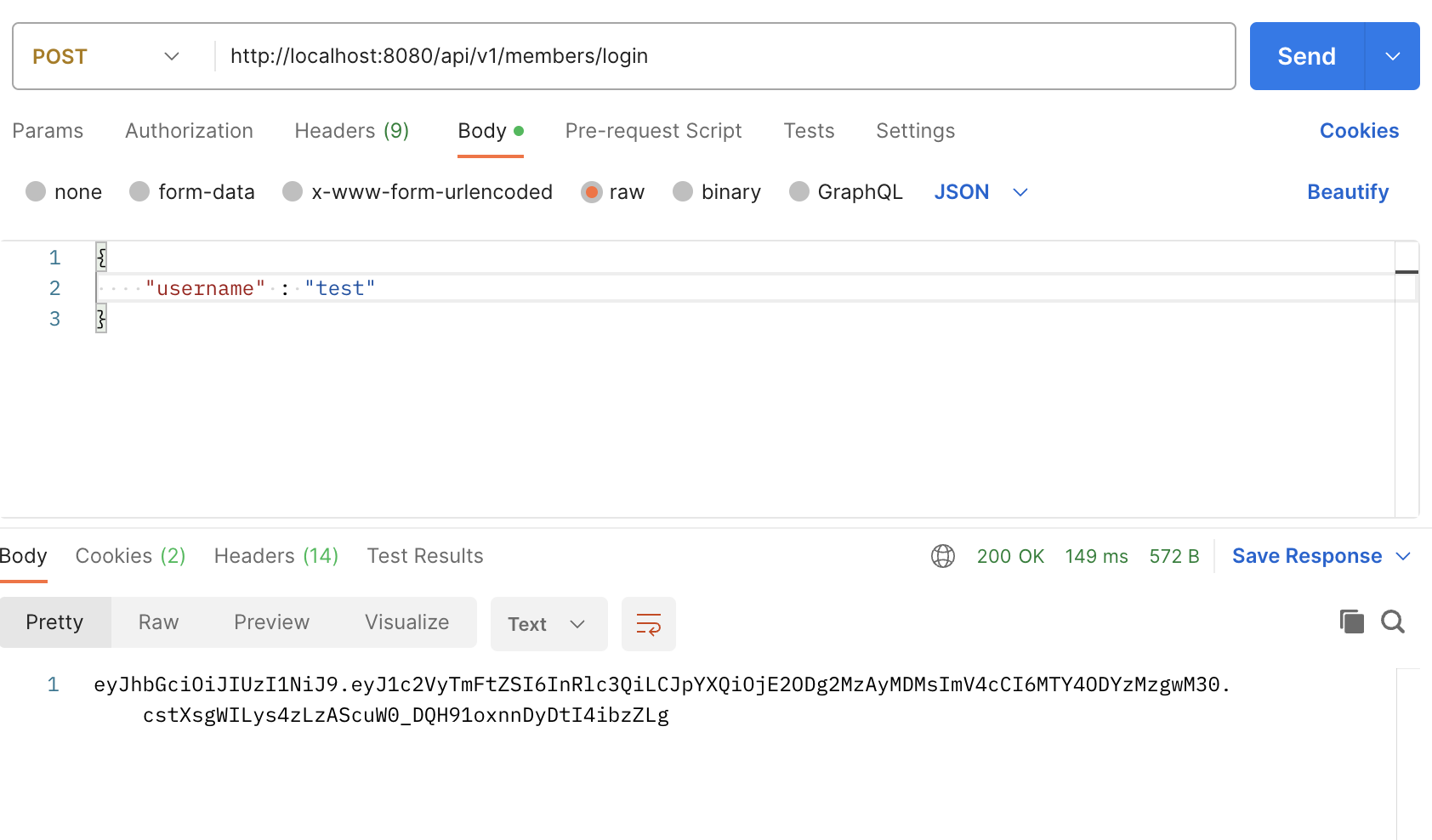Switch response view to Visualize

(406, 622)
